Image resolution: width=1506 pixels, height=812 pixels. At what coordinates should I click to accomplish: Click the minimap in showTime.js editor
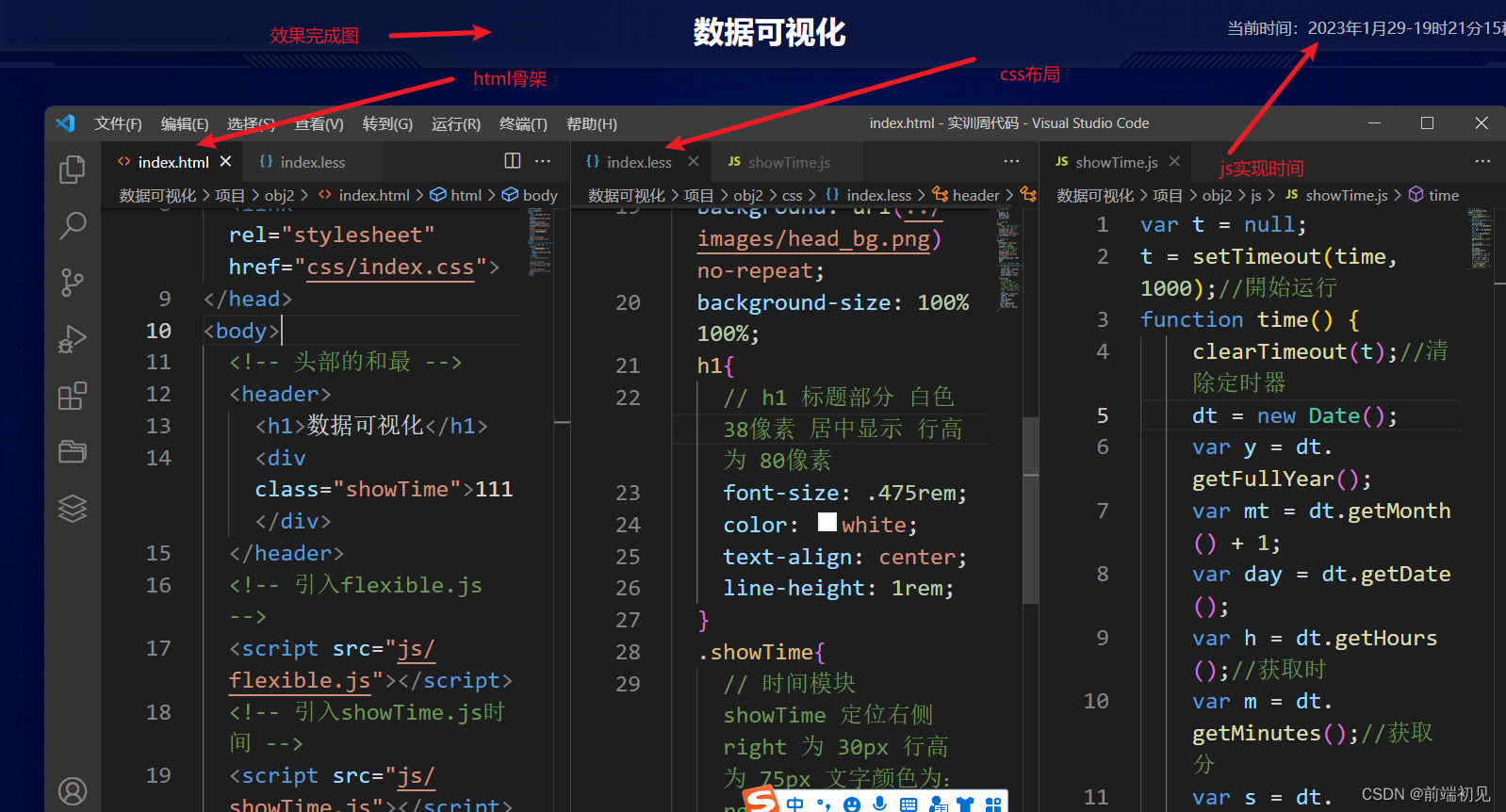point(1481,238)
